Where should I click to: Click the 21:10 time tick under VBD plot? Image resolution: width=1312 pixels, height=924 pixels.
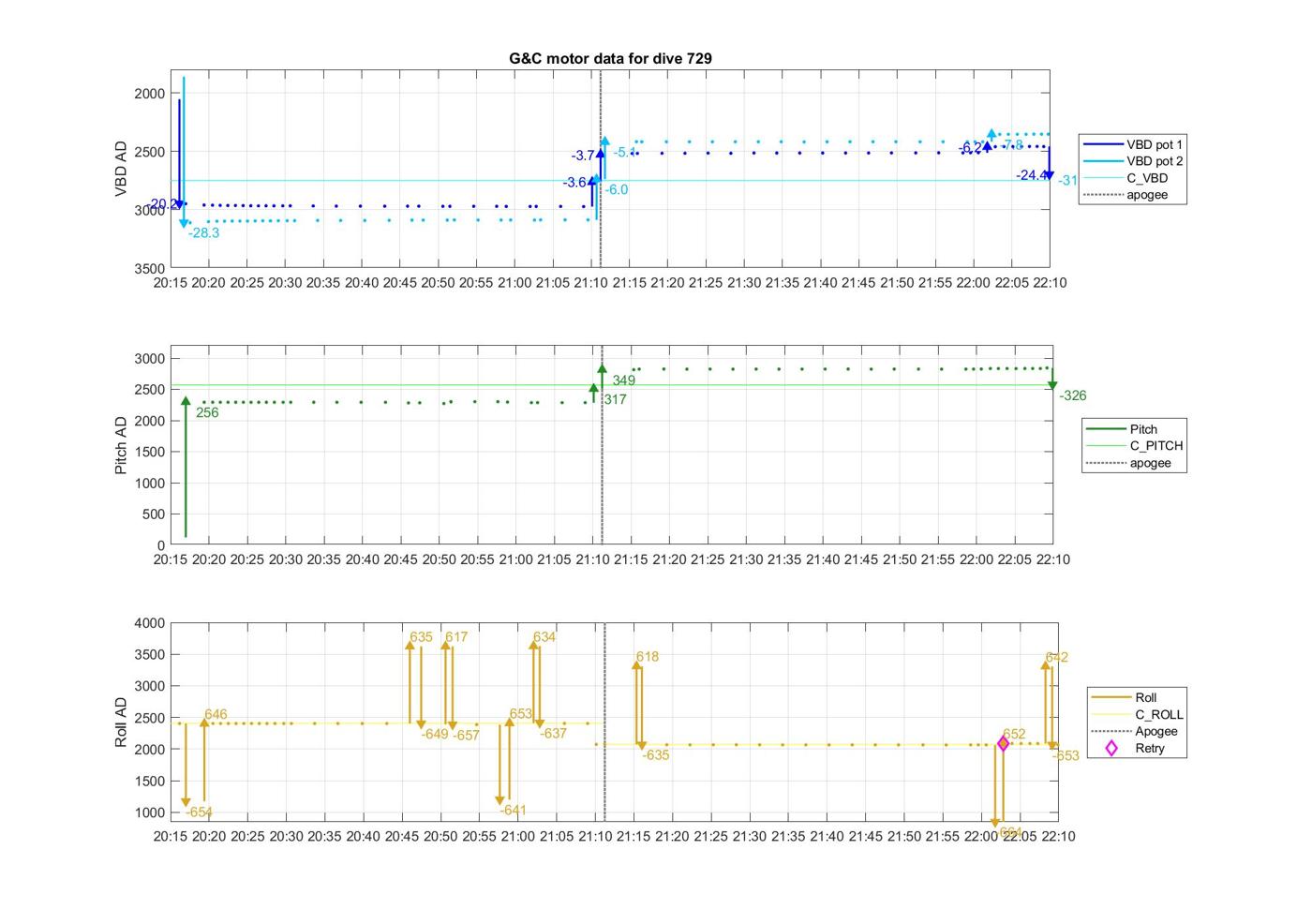(x=590, y=283)
